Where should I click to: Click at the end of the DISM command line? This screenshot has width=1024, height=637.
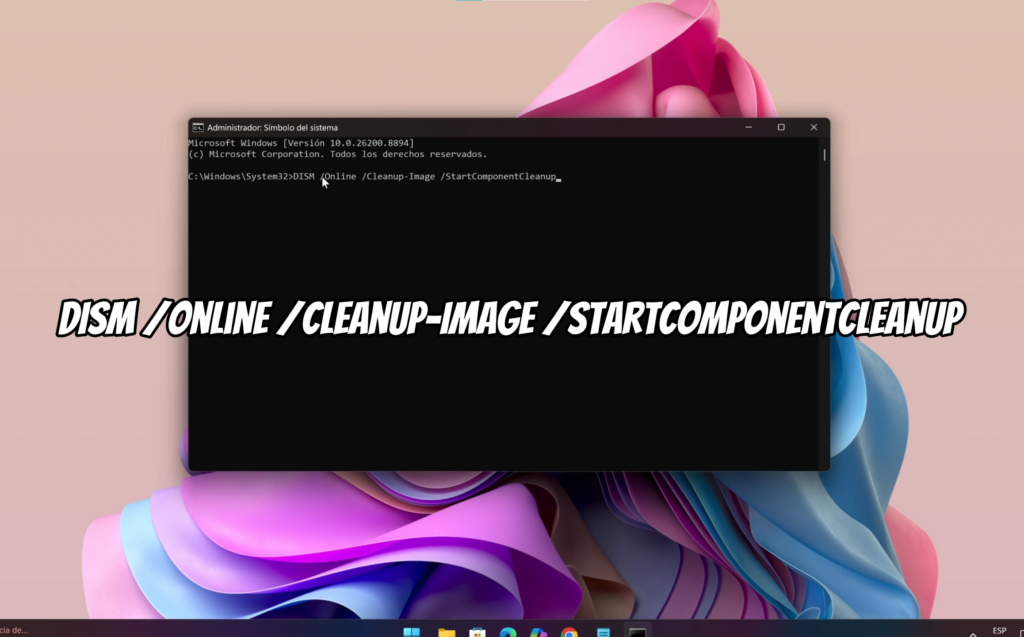pos(559,176)
